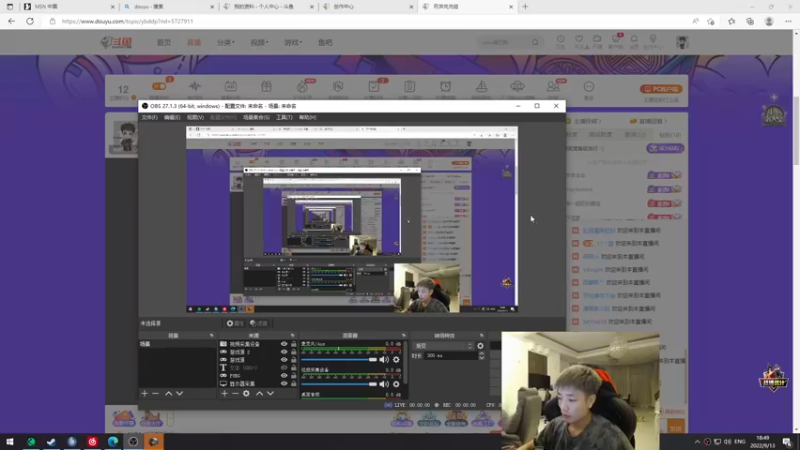The image size is (800, 450).
Task: Undock the OBS sources panel via header icon
Action: [292, 336]
